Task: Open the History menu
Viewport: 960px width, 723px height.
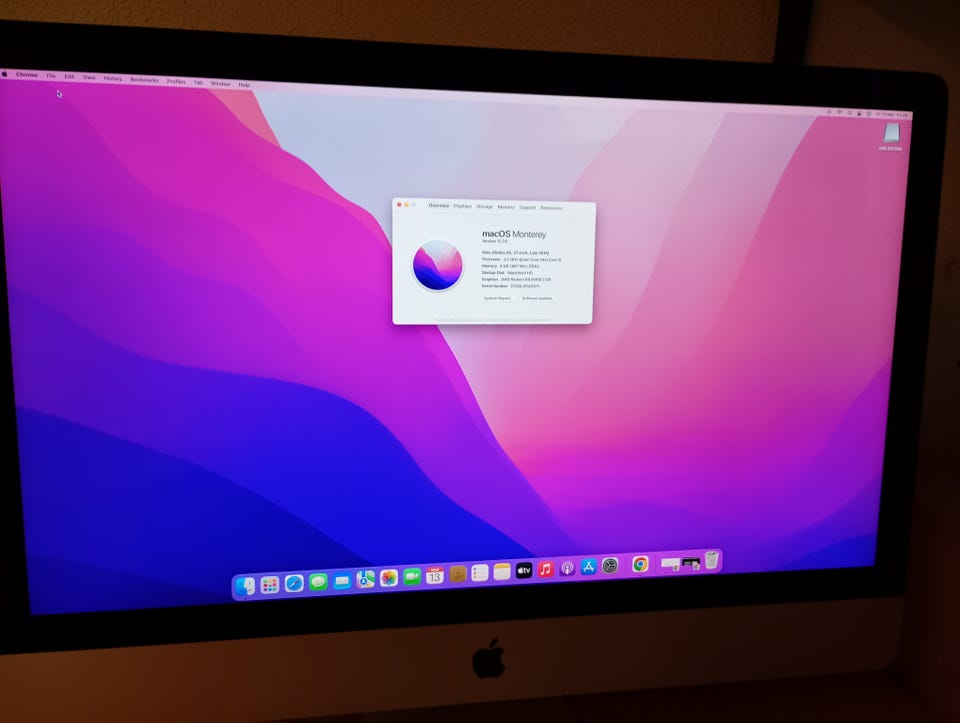Action: coord(113,78)
